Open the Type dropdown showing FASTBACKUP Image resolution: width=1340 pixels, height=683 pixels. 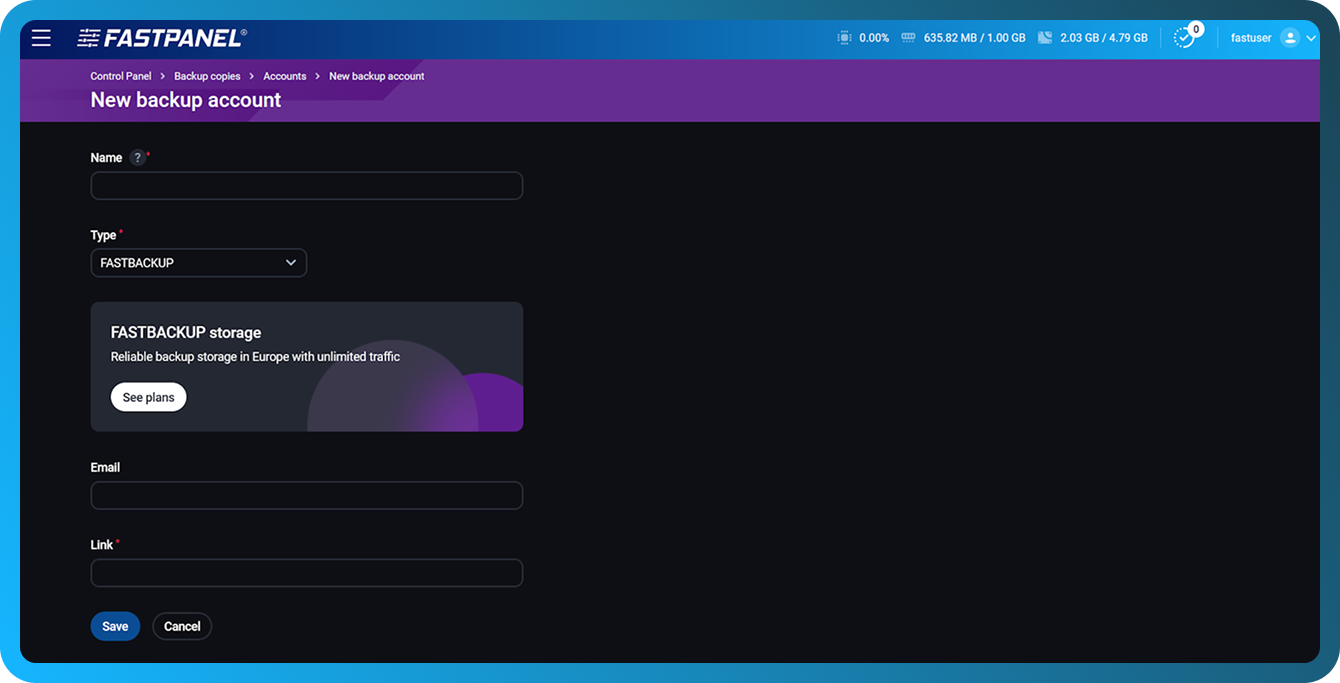[x=198, y=262]
